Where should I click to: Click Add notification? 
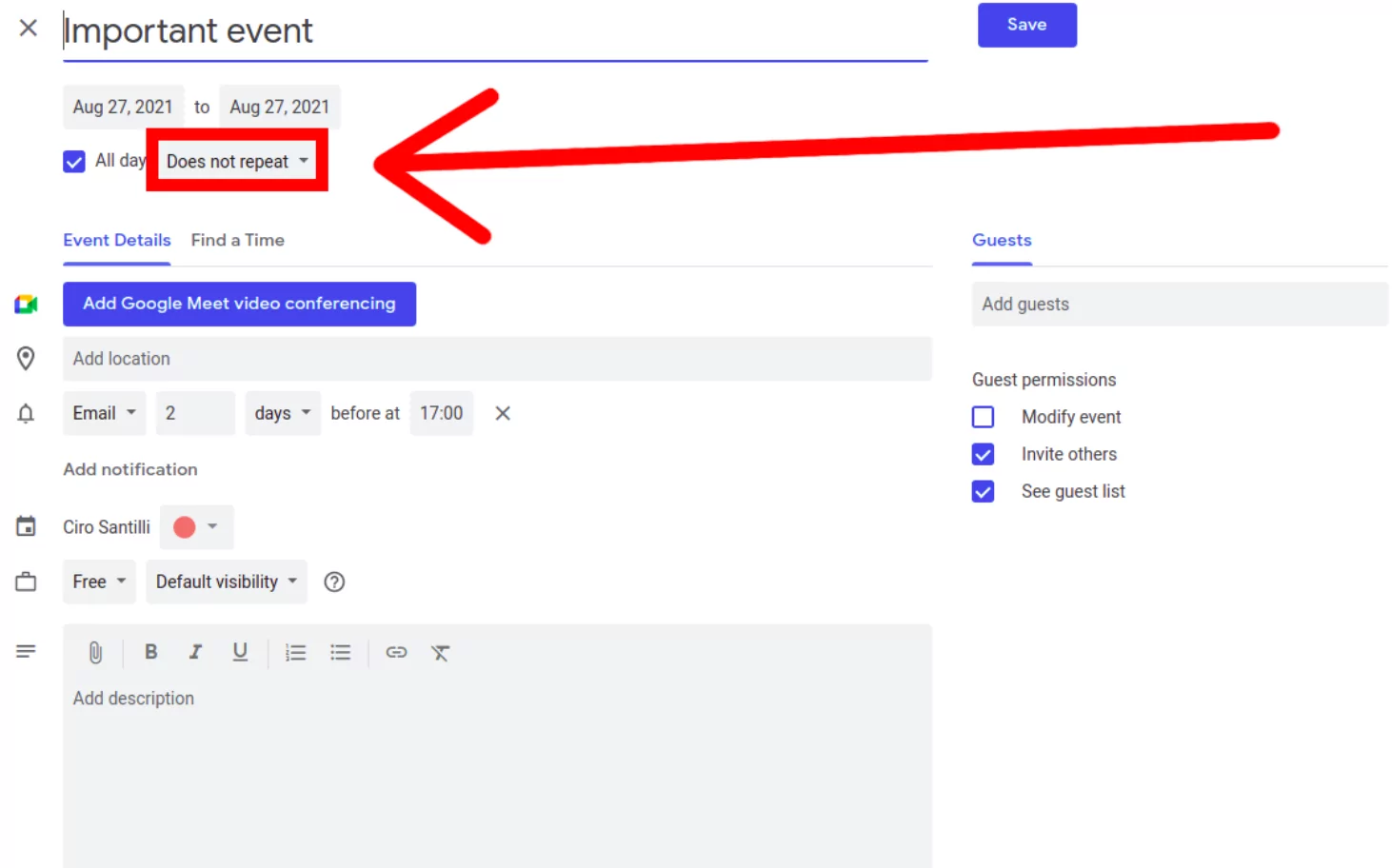click(x=130, y=469)
